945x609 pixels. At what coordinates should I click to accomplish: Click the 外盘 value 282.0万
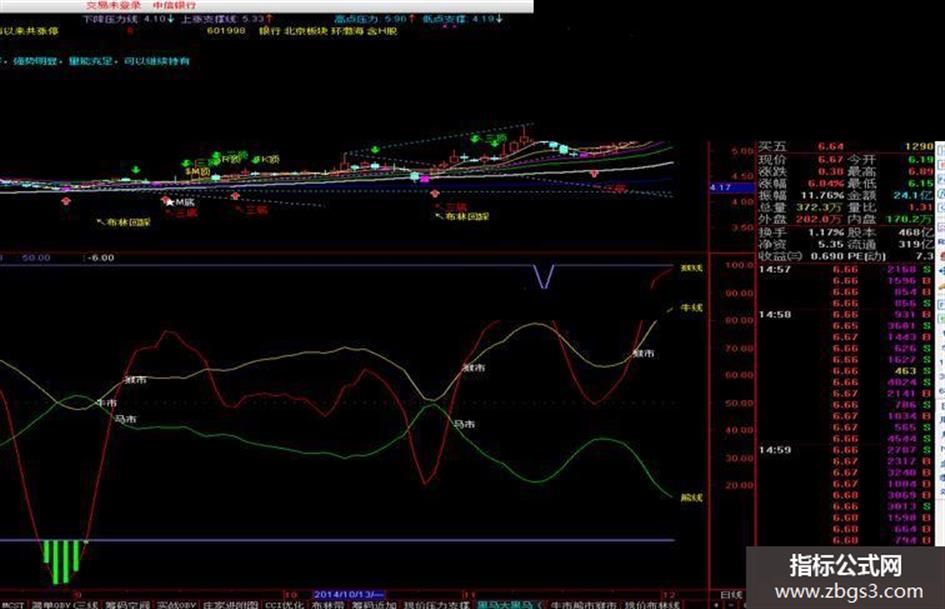pyautogui.click(x=820, y=219)
